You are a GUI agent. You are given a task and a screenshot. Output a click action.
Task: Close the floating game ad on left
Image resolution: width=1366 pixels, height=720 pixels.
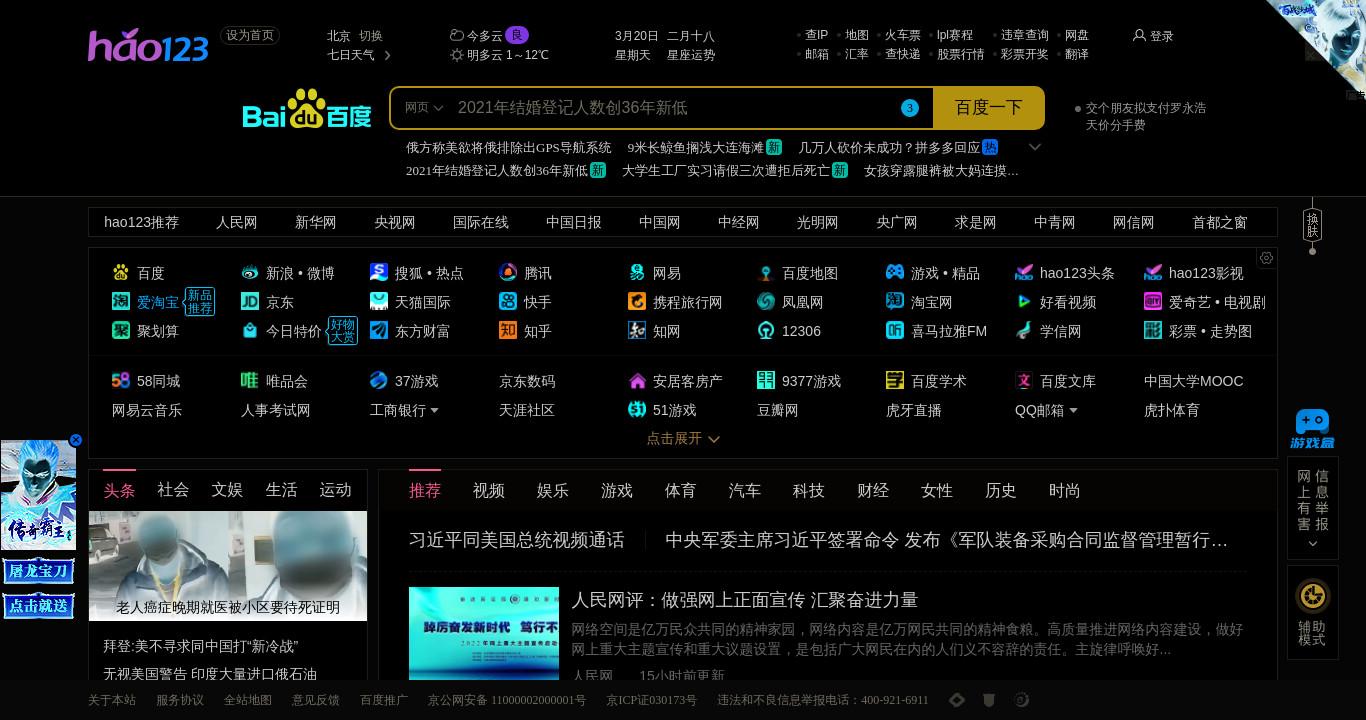click(x=75, y=440)
